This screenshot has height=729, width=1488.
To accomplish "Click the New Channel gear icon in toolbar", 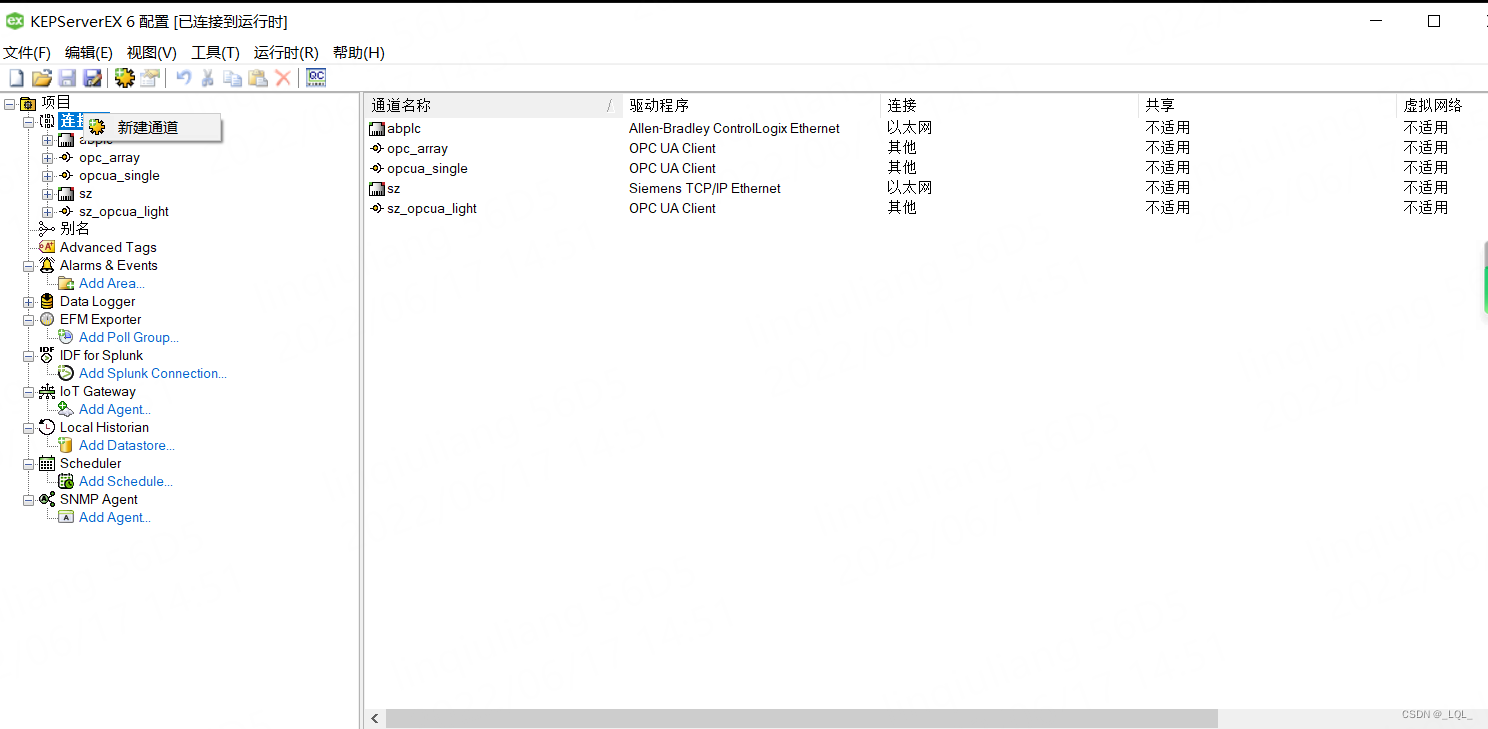I will [x=125, y=78].
